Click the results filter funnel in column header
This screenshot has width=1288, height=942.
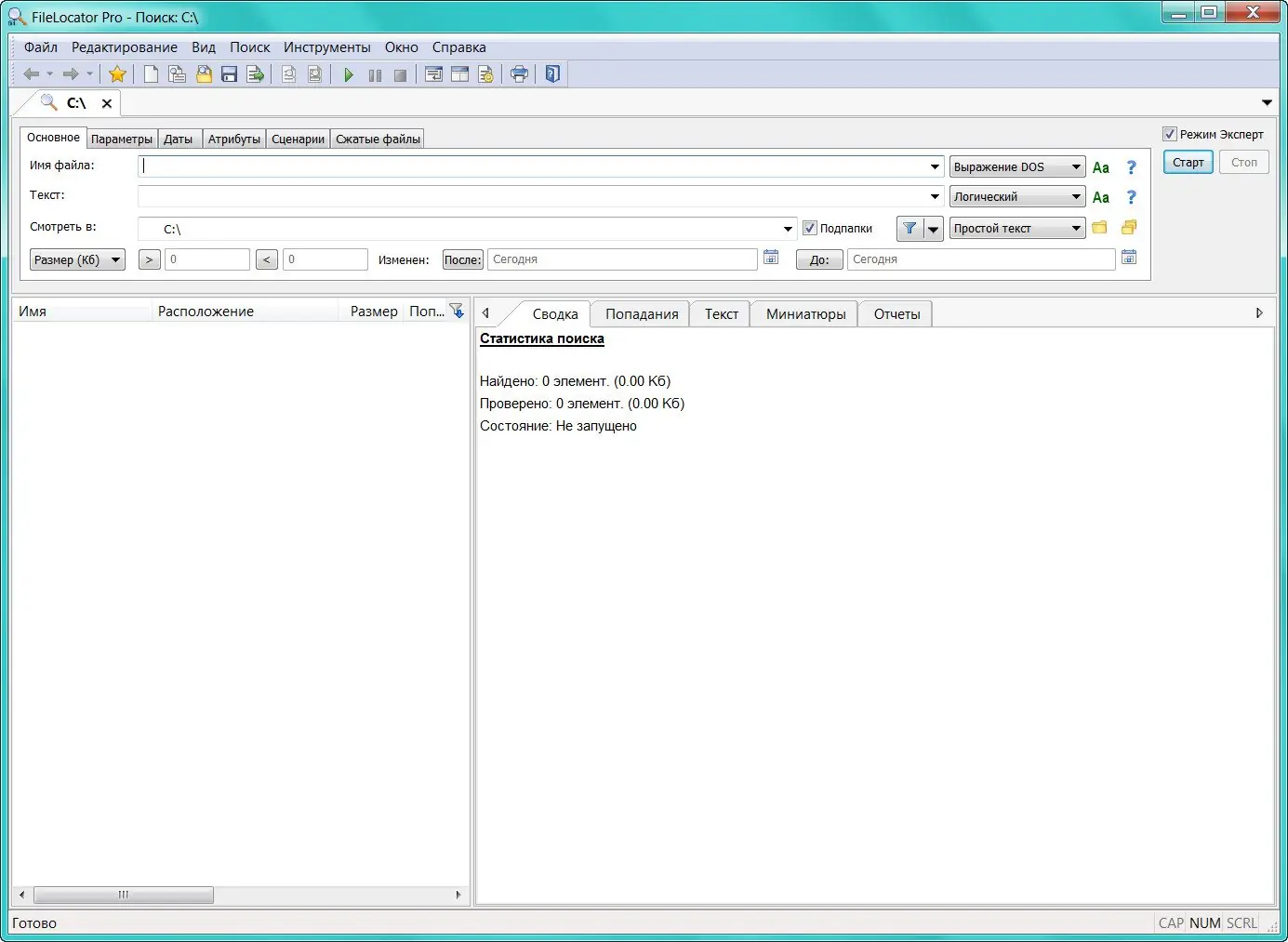[x=457, y=311]
